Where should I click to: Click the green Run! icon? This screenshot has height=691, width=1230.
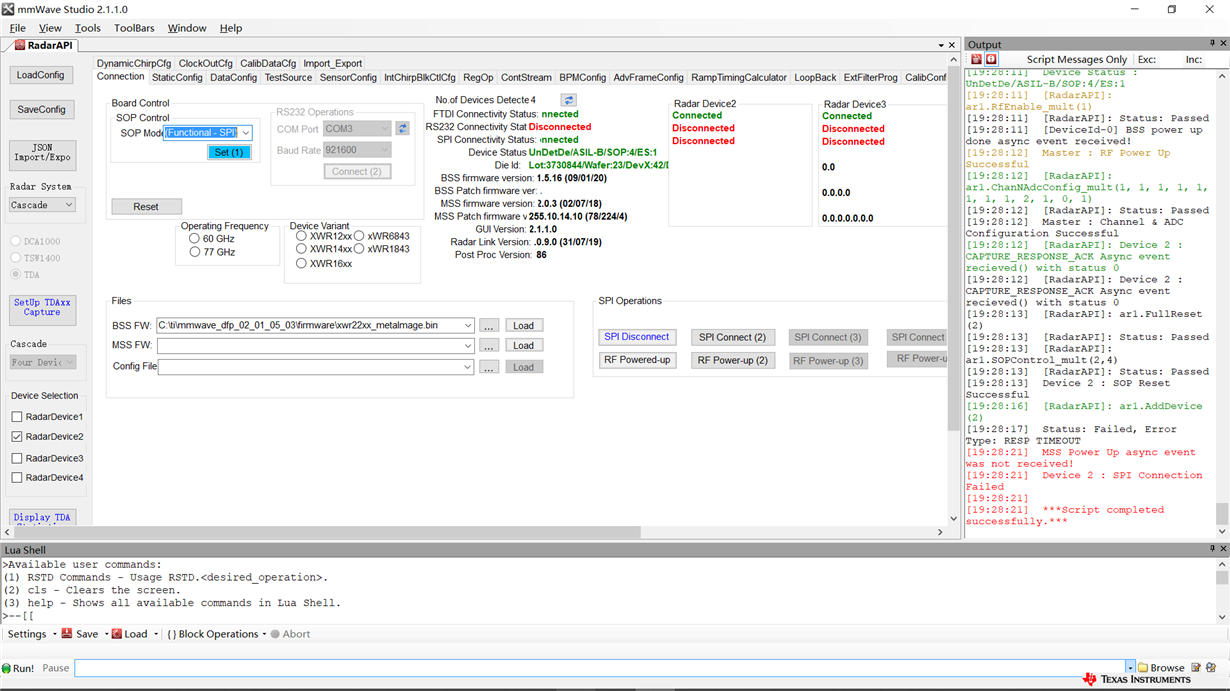(x=6, y=668)
